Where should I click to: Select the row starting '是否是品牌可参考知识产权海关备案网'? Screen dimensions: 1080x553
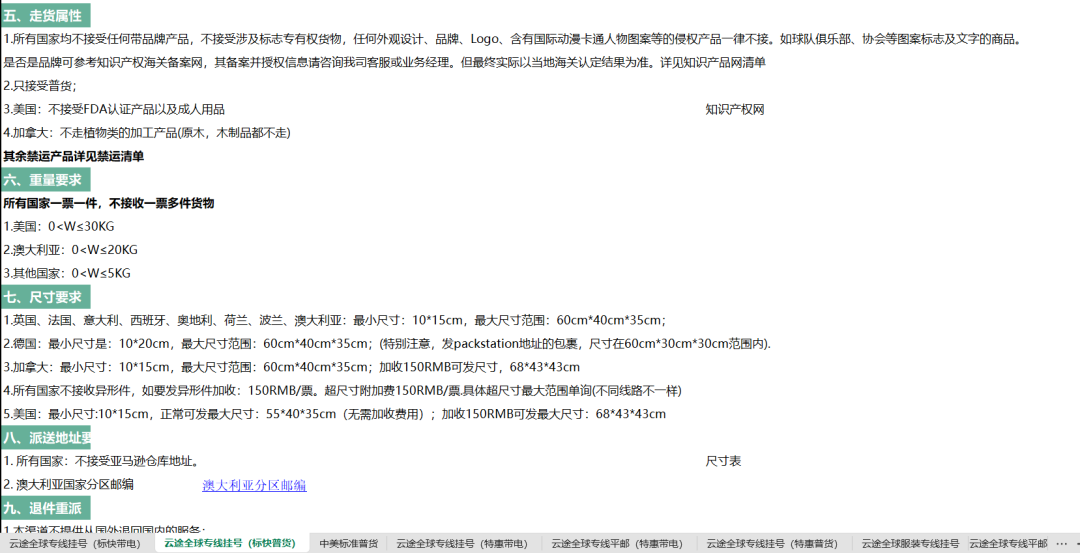(x=384, y=63)
